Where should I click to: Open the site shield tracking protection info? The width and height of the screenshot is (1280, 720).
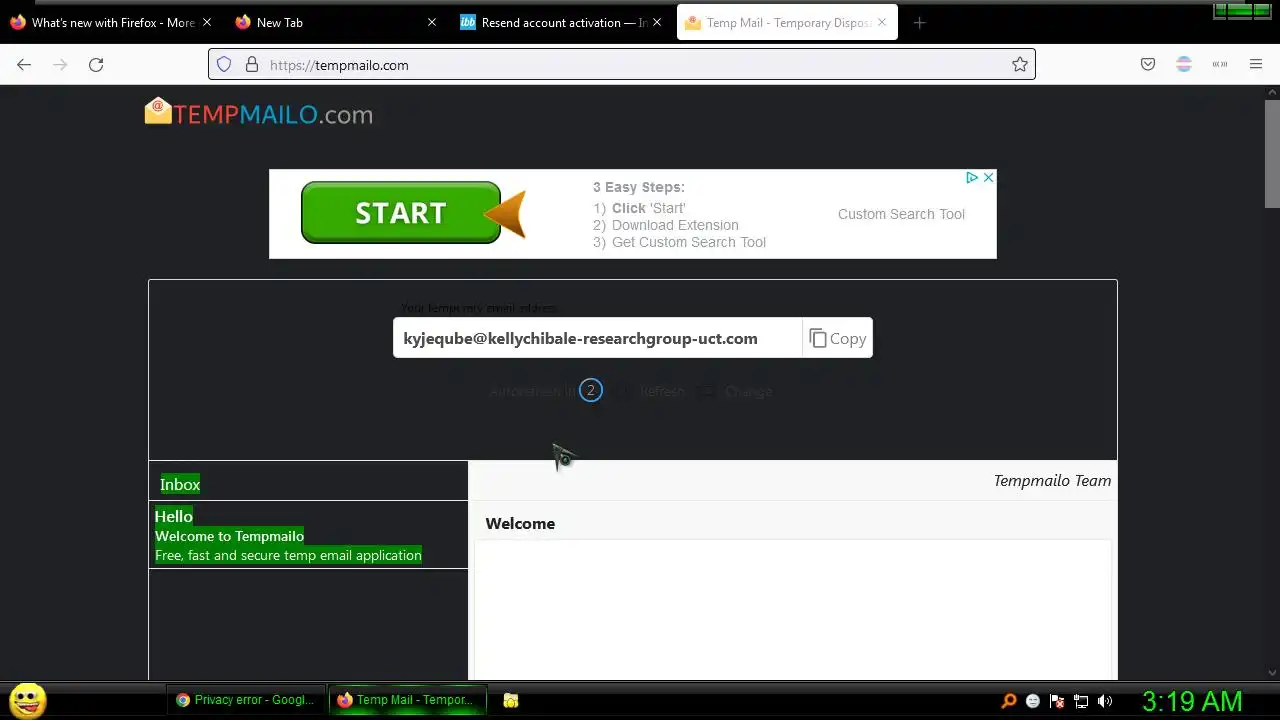[224, 65]
